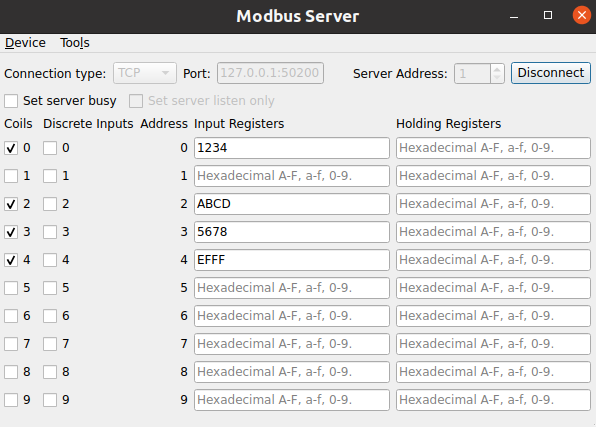The width and height of the screenshot is (596, 427).
Task: Check Discrete Input 5 checkbox
Action: [50, 288]
